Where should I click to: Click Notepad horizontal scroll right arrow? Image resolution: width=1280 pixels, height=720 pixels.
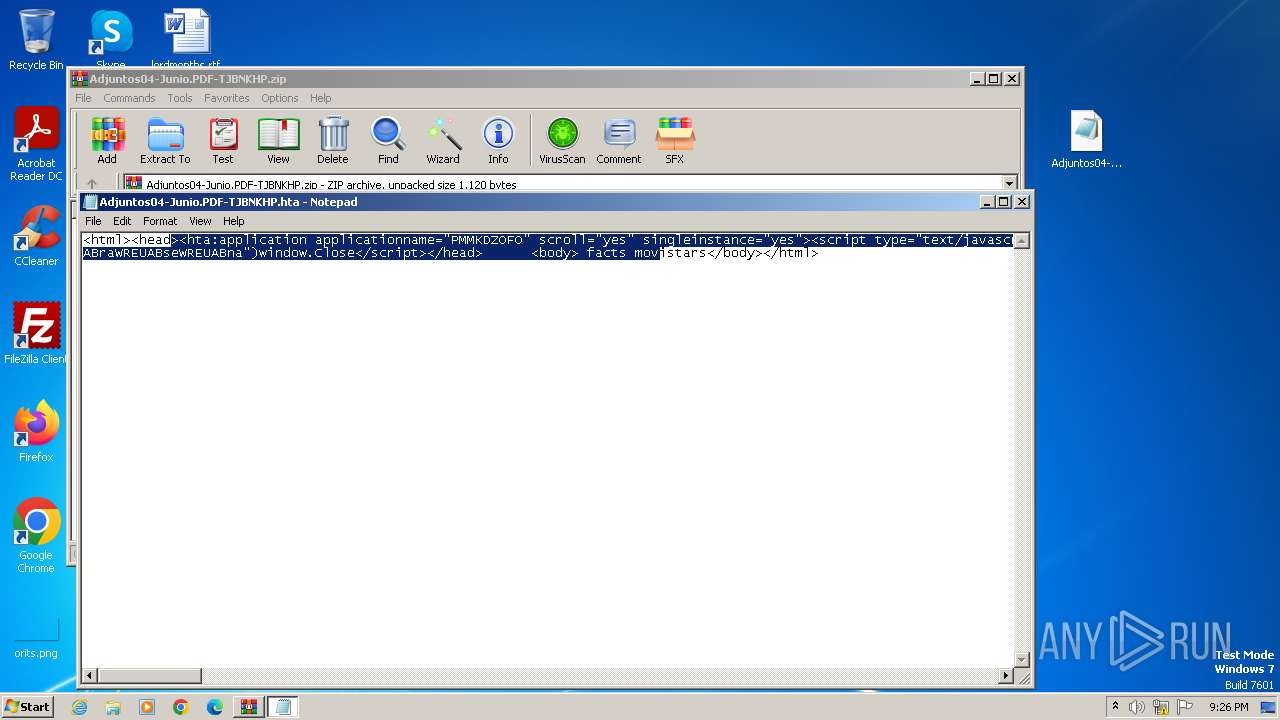1006,676
